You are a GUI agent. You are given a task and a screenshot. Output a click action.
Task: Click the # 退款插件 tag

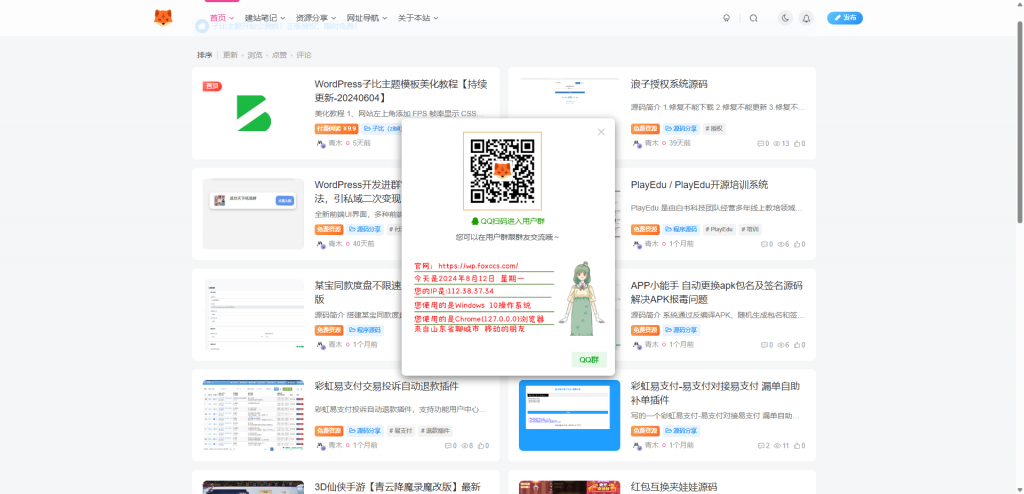(x=436, y=431)
